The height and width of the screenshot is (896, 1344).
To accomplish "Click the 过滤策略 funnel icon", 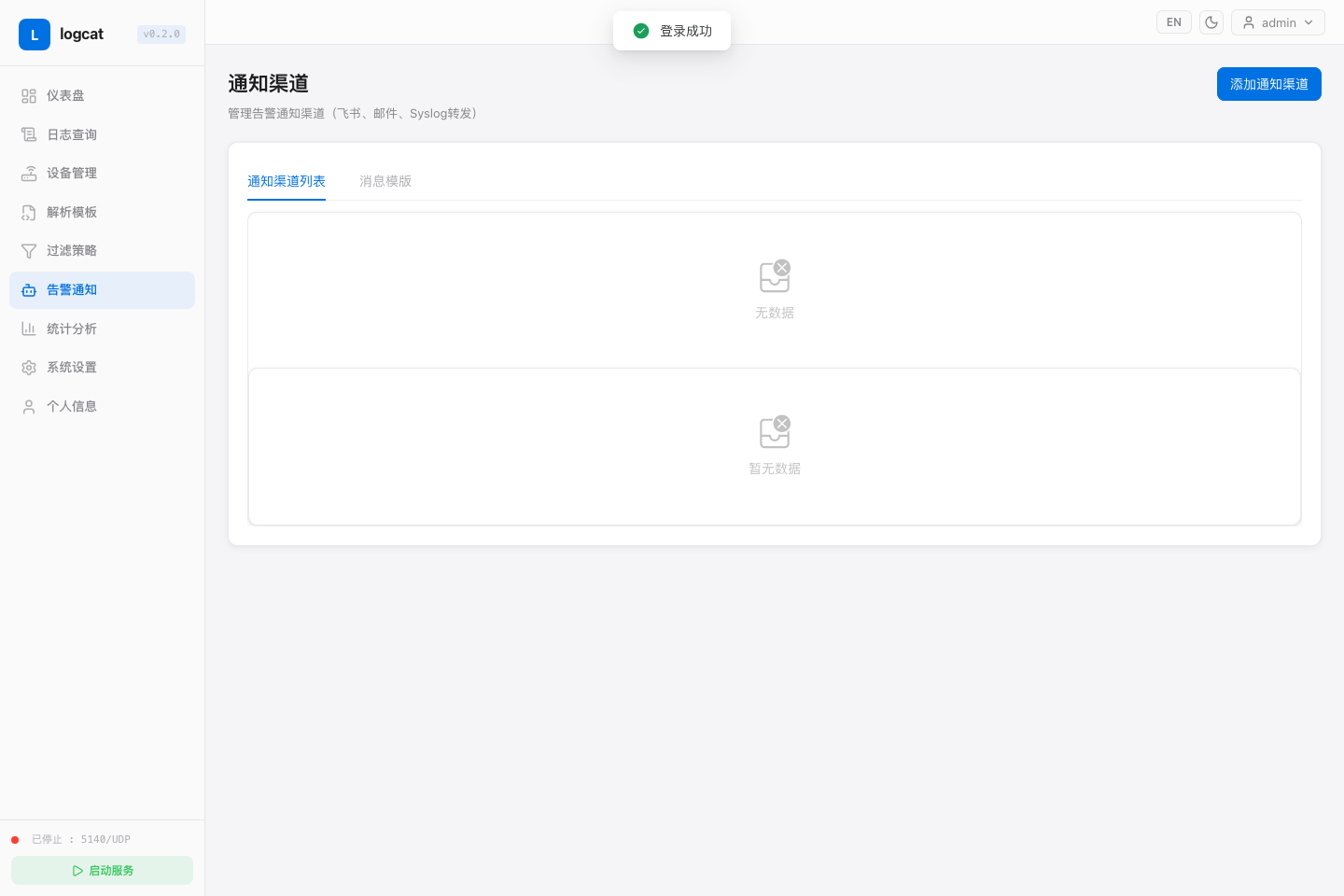I will click(x=29, y=251).
